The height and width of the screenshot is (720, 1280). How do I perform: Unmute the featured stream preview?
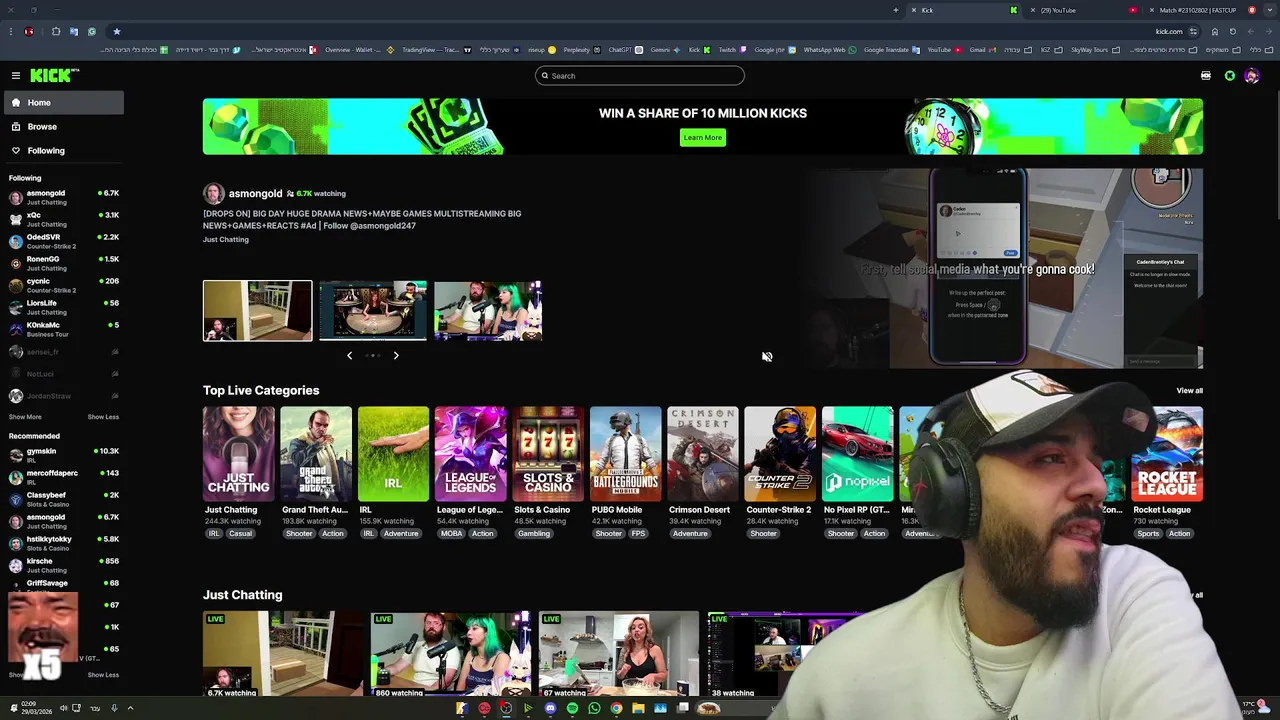[767, 357]
